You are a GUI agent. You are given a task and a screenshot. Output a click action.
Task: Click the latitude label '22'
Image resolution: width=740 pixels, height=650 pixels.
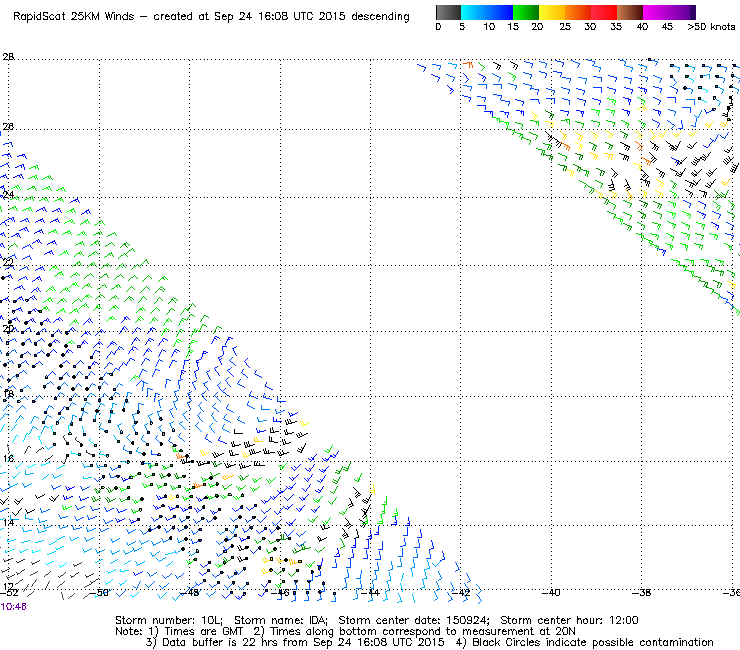[x=8, y=263]
